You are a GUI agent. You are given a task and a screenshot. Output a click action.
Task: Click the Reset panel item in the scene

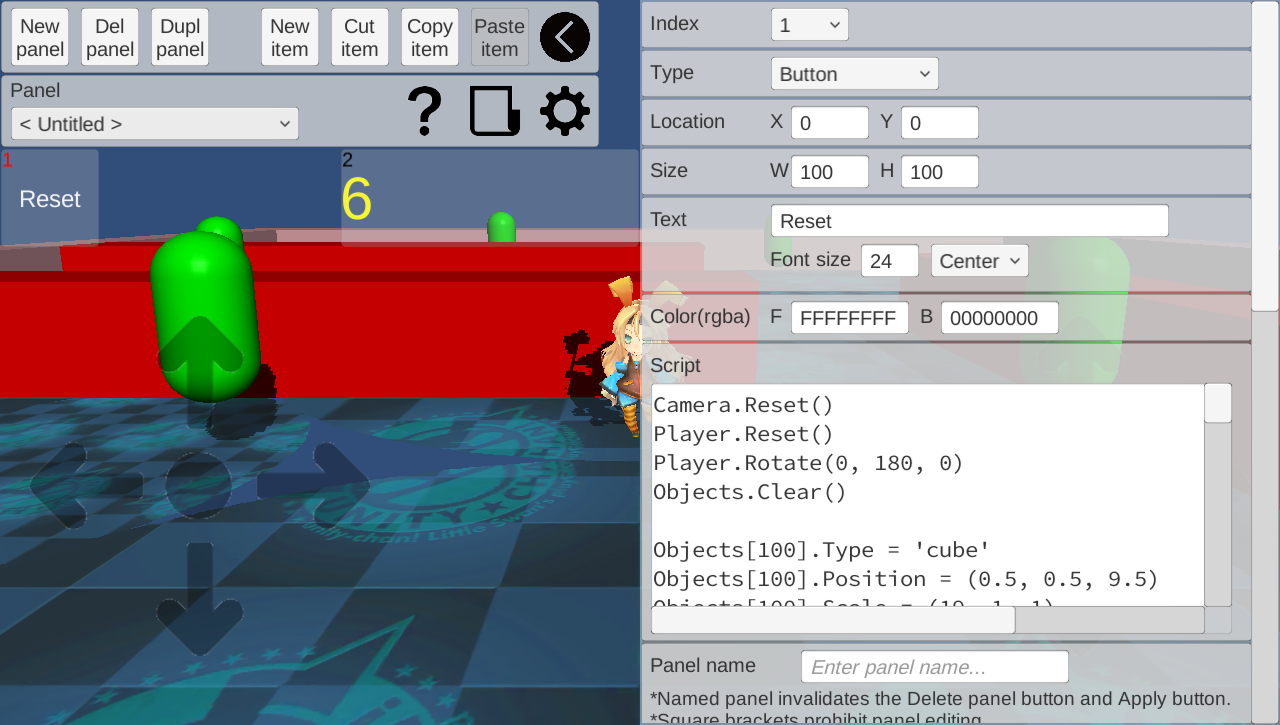[50, 198]
